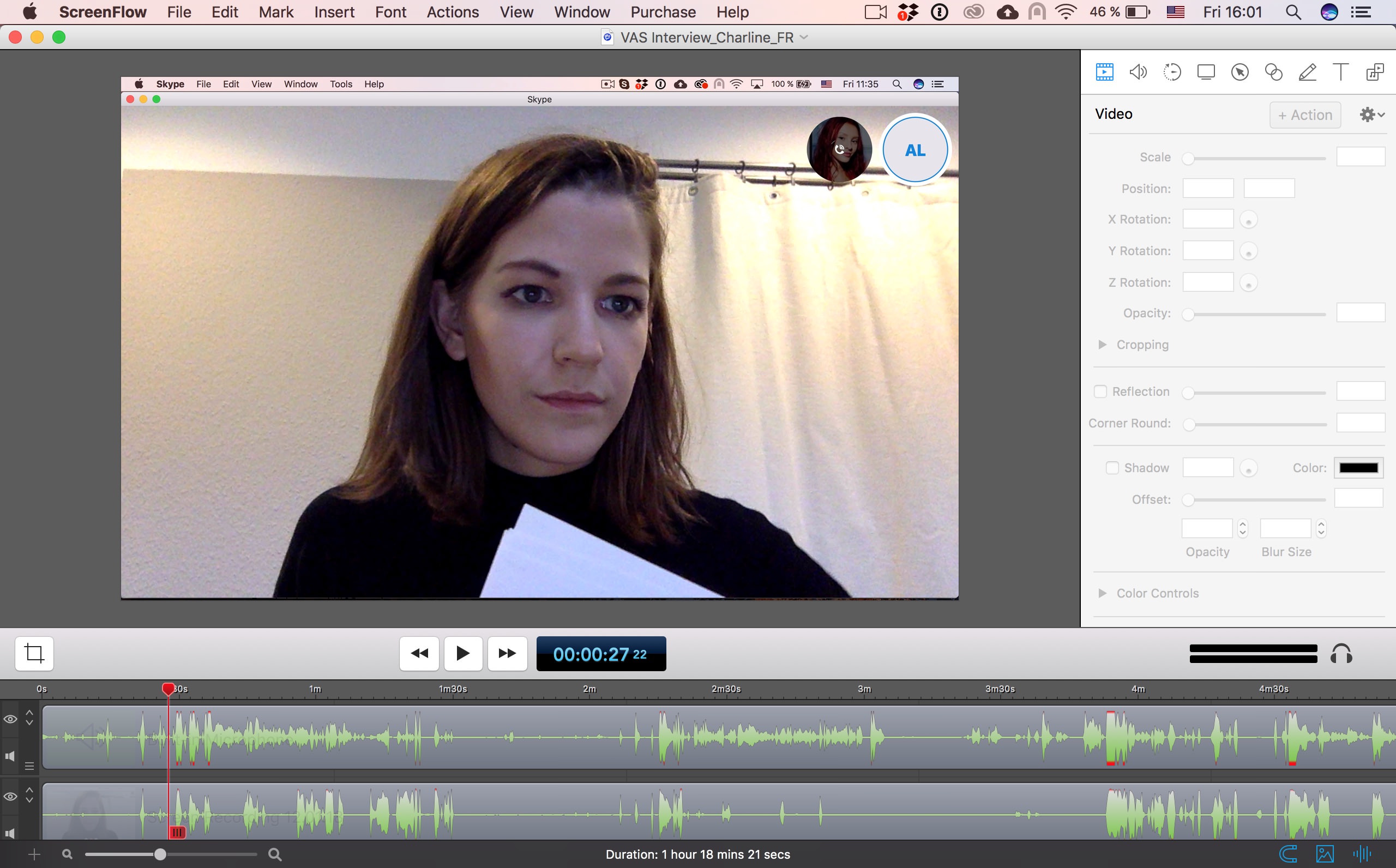Enable the Reflection checkbox

(1100, 391)
